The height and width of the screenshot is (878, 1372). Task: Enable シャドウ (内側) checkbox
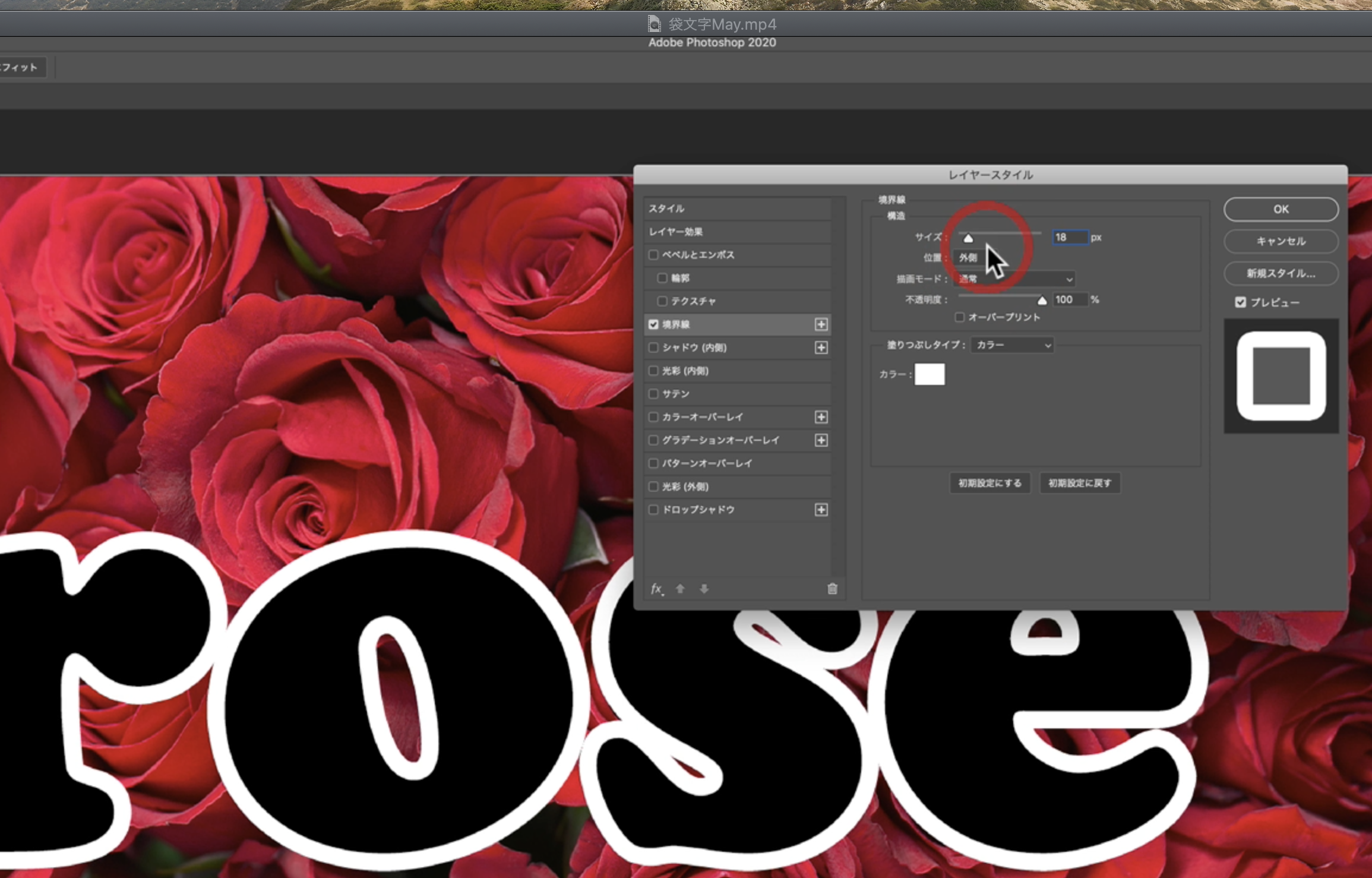(653, 348)
